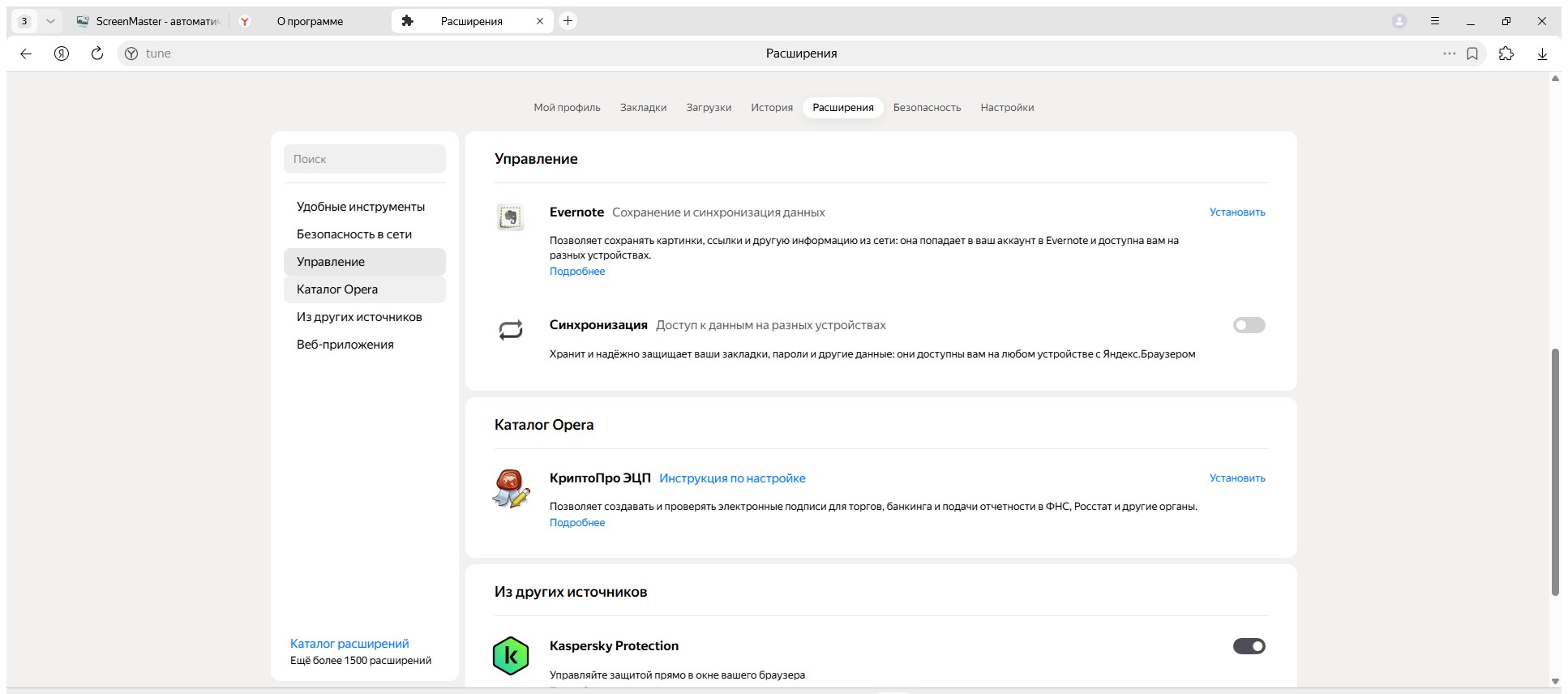Viewport: 1568px width, 694px height.
Task: Click the scrollbar down arrow
Action: pos(1555,681)
